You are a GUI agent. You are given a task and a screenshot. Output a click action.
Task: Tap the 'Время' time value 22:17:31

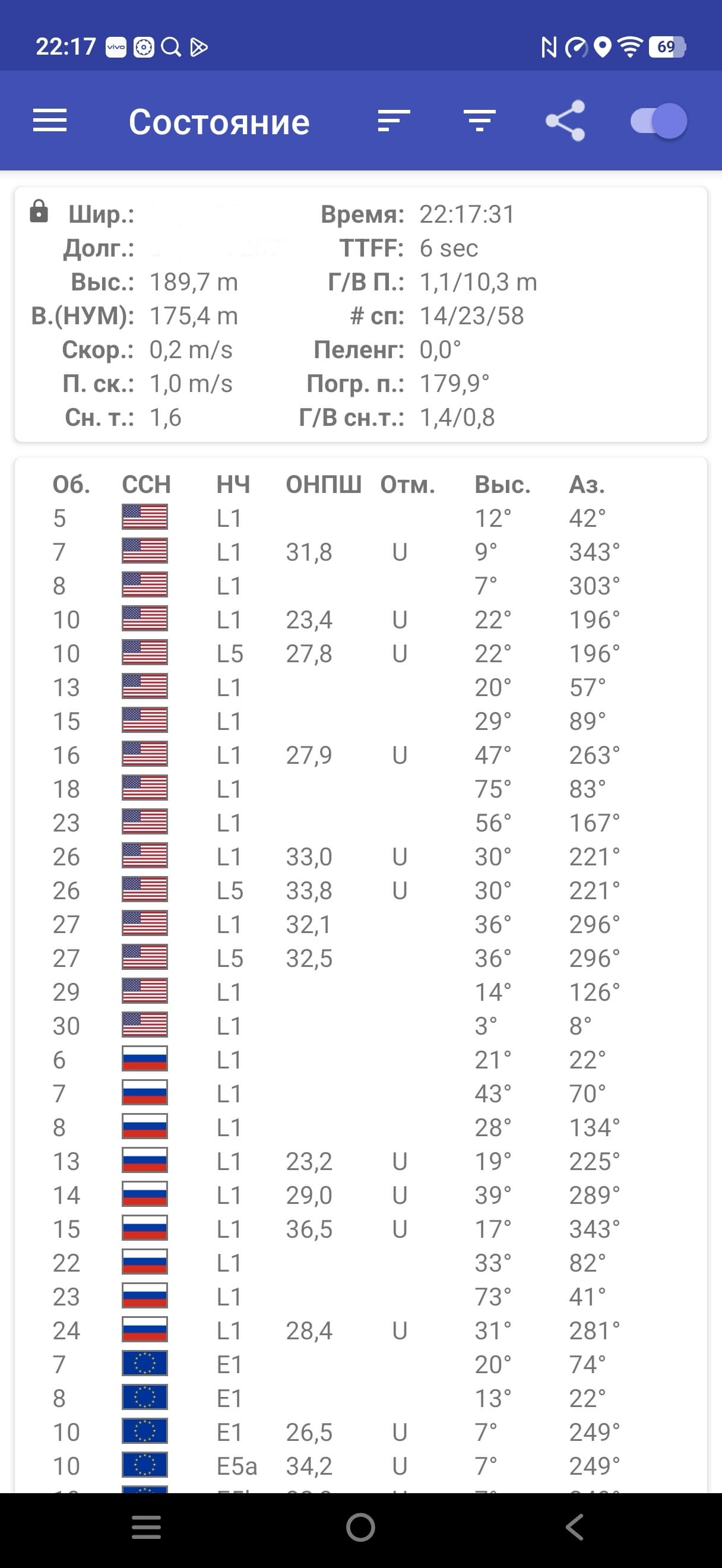point(467,214)
